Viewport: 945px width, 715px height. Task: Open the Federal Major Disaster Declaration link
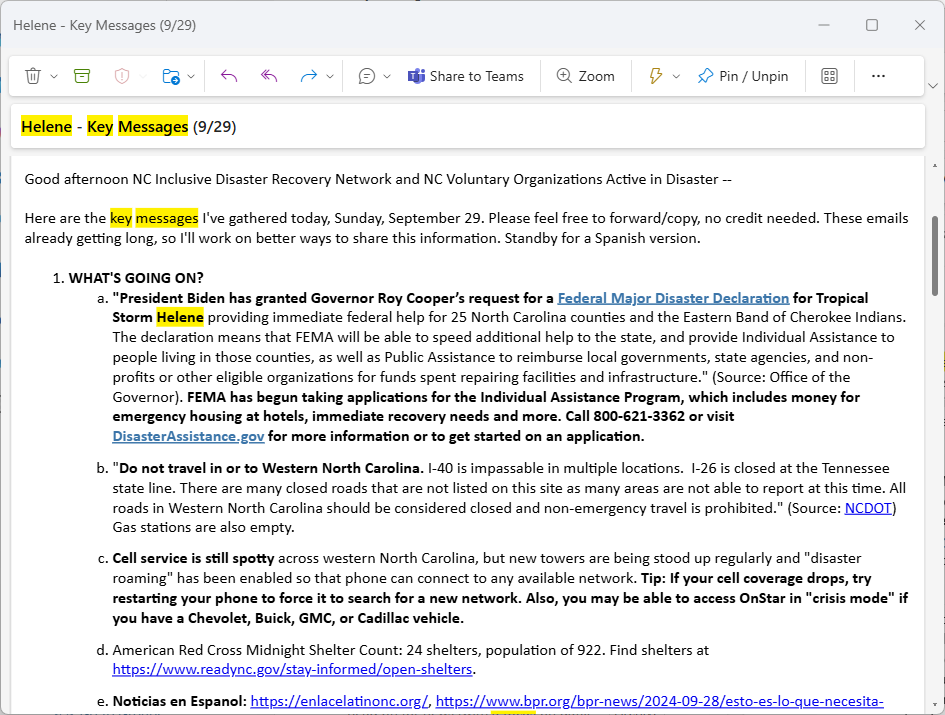click(x=673, y=298)
